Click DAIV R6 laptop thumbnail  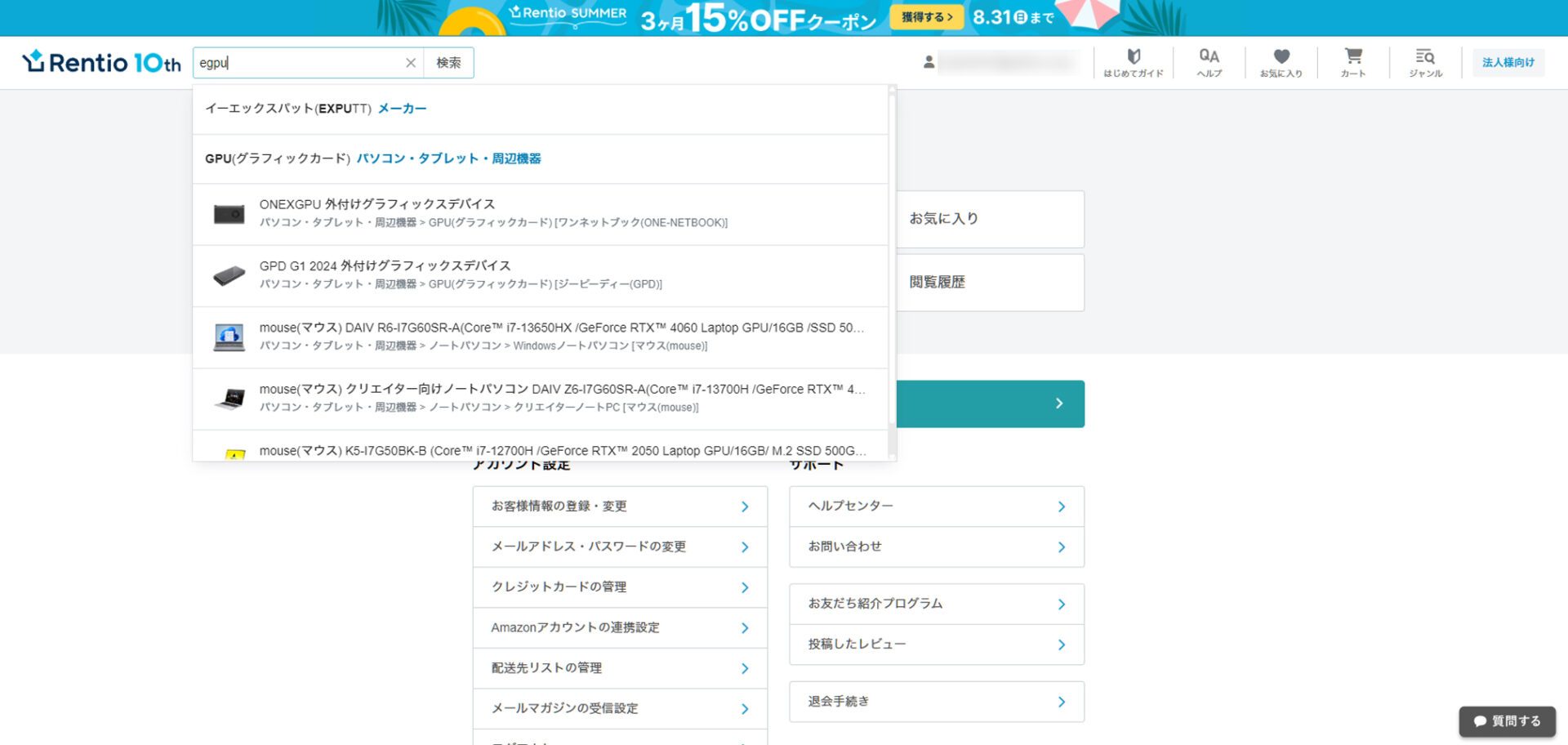[x=229, y=337]
